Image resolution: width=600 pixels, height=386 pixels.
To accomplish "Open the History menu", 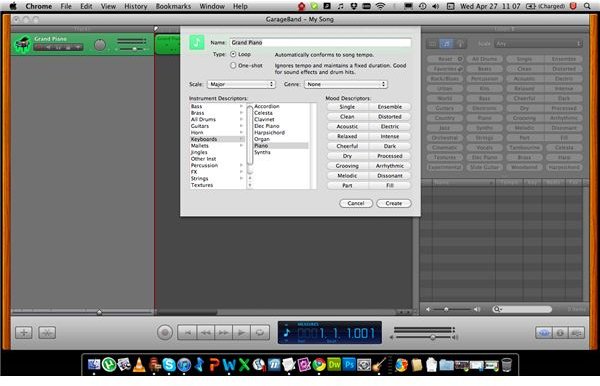I will coord(135,6).
